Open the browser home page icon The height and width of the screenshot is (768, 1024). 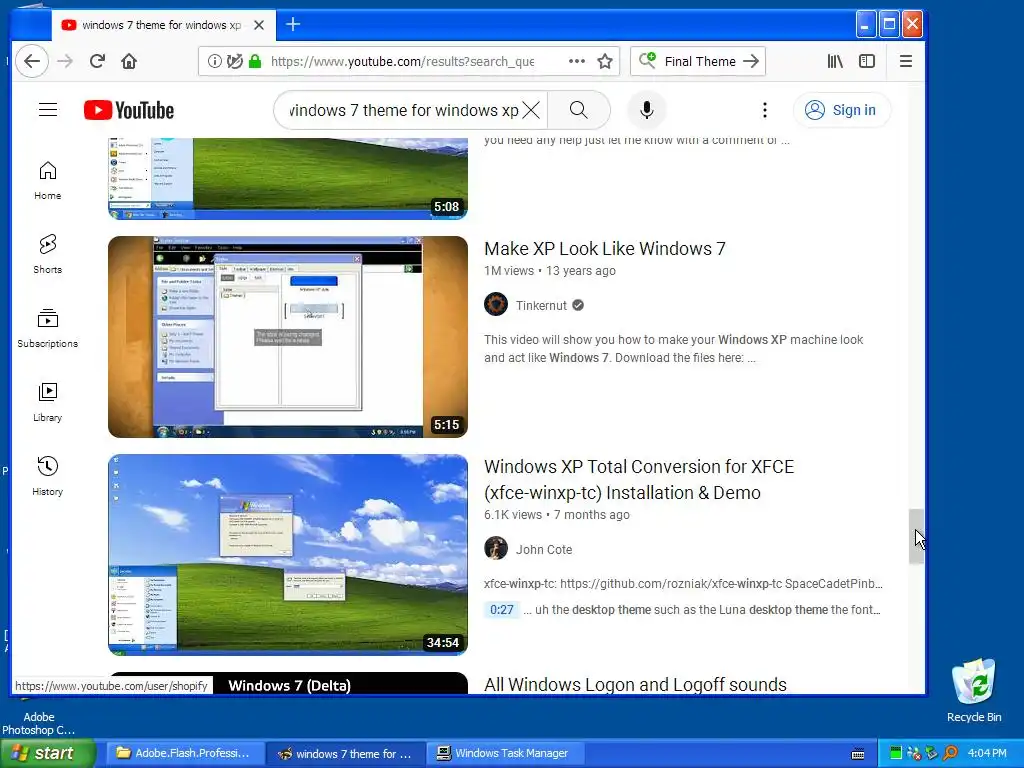pyautogui.click(x=129, y=61)
